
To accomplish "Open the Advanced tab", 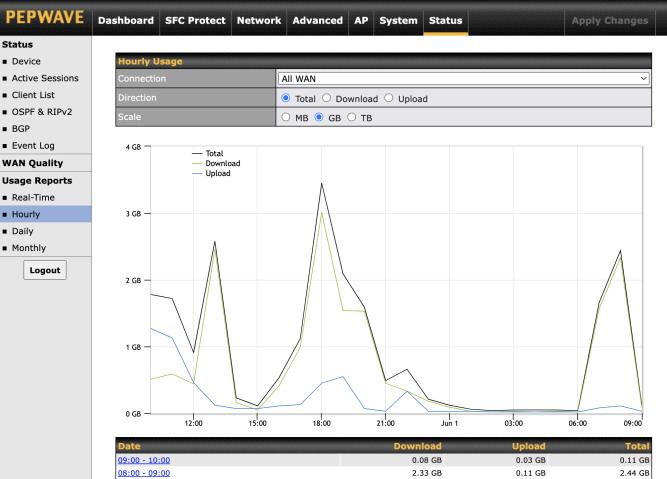I will coord(317,20).
